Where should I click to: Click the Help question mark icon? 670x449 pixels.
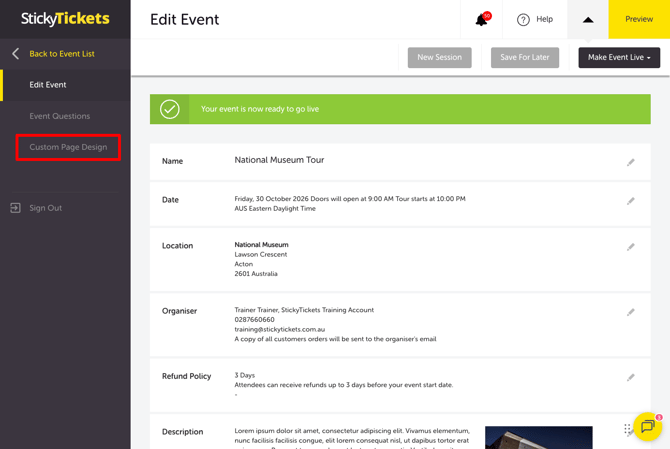pos(523,20)
